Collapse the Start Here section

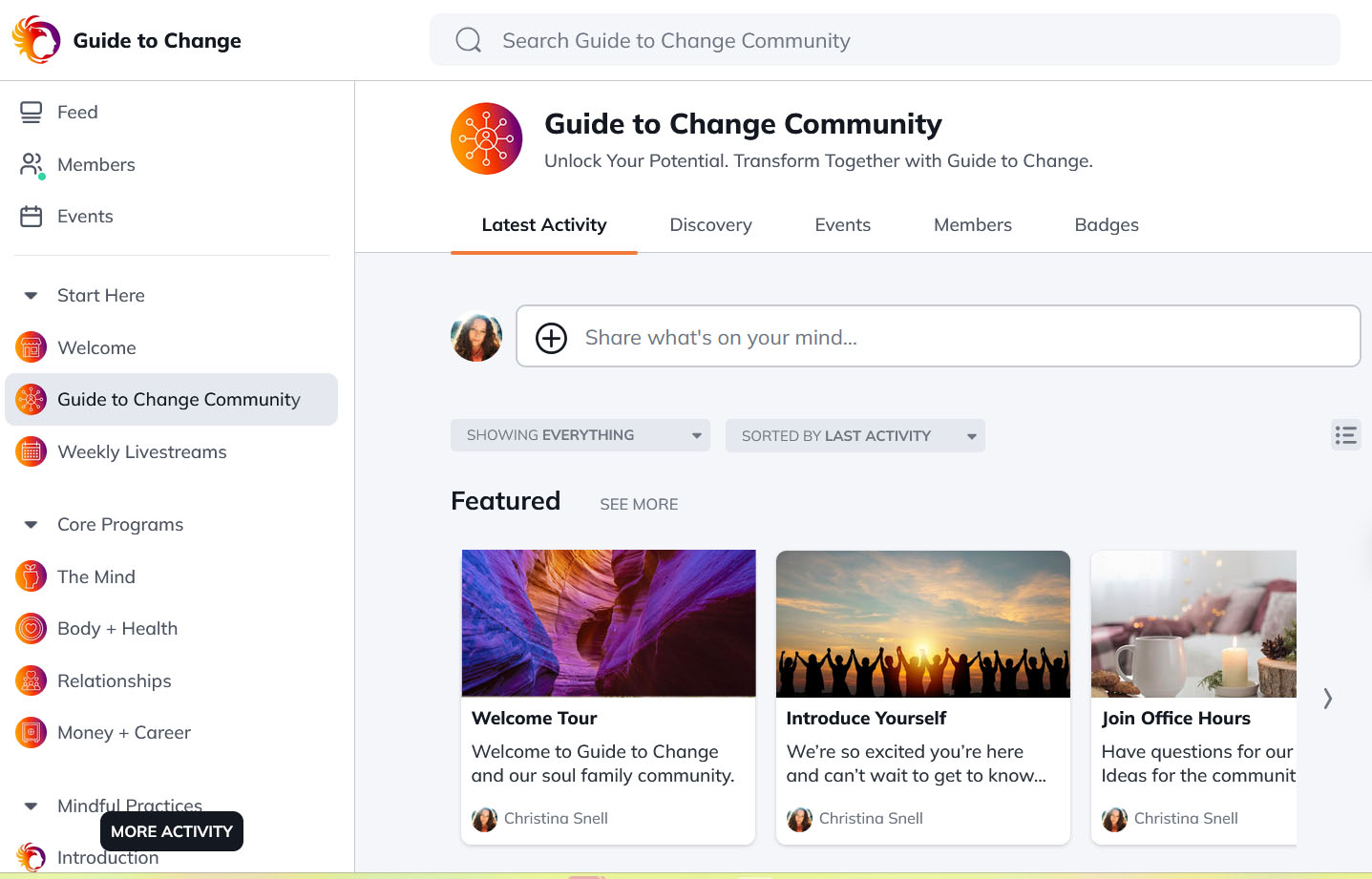click(x=30, y=295)
